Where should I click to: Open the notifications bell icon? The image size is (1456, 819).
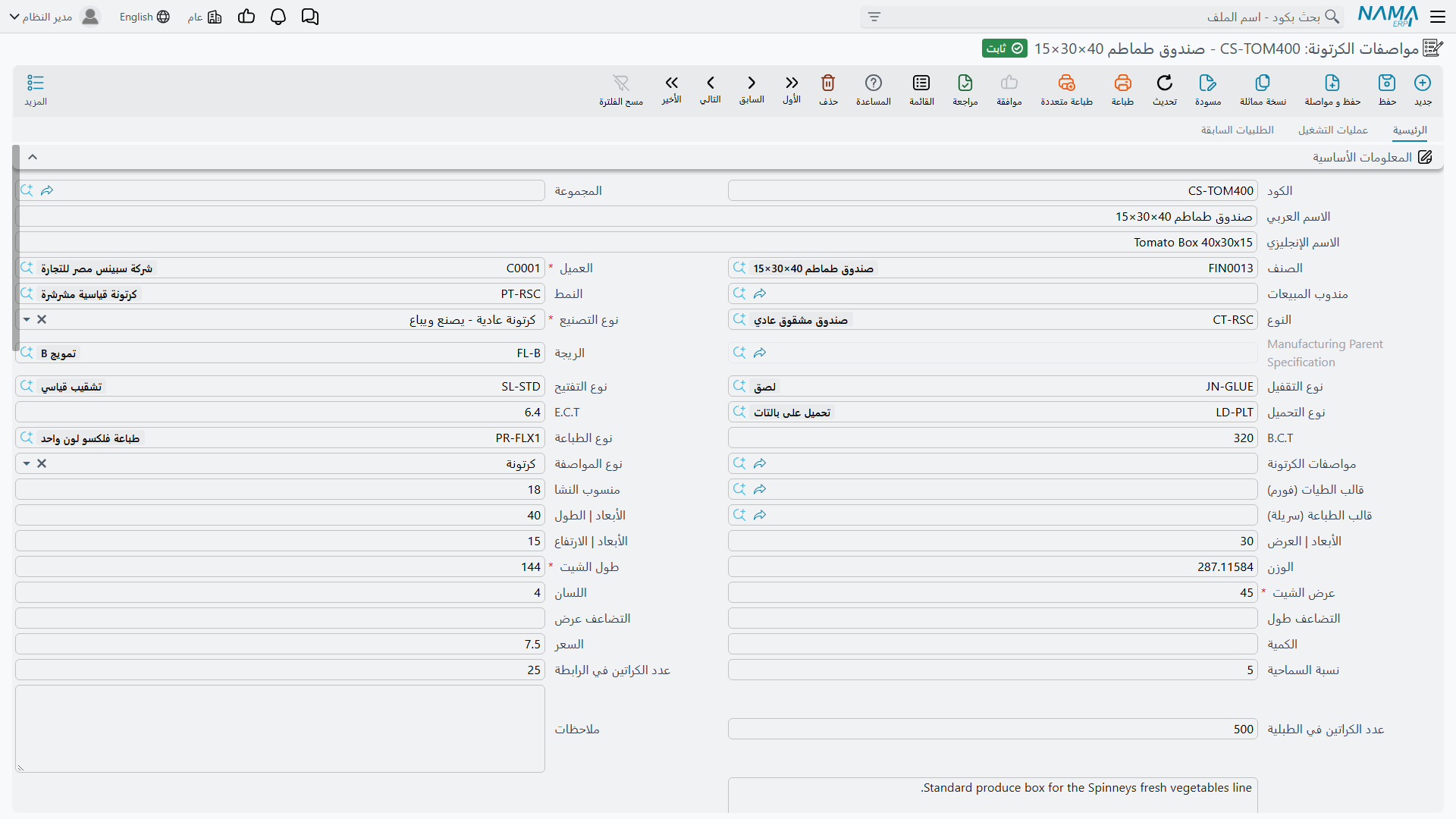pos(278,17)
